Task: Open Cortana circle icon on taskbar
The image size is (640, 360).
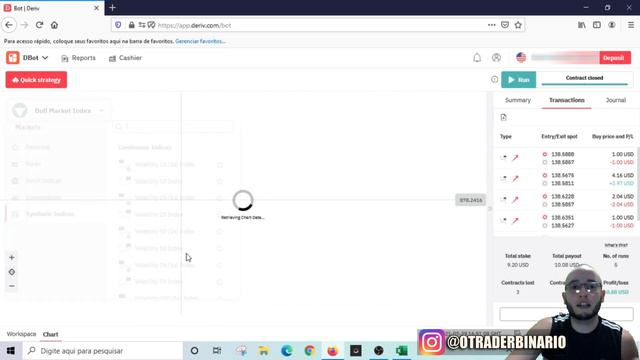Action: [x=194, y=351]
